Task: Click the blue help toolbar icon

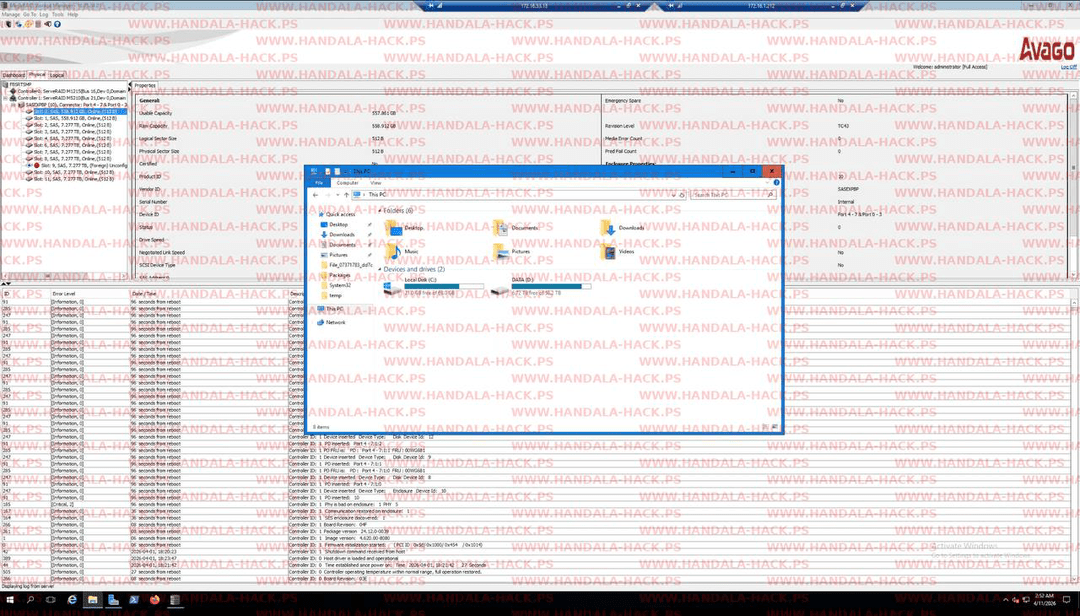Action: click(57, 23)
